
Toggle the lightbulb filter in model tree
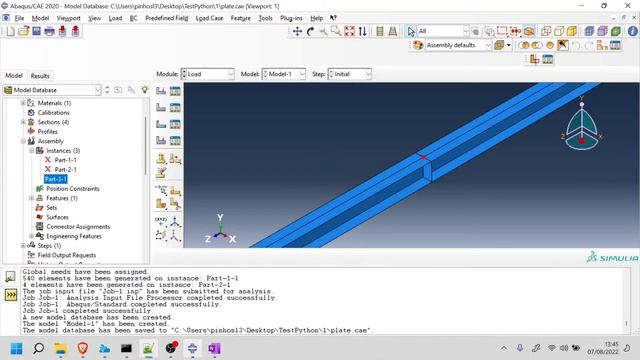pyautogui.click(x=144, y=90)
